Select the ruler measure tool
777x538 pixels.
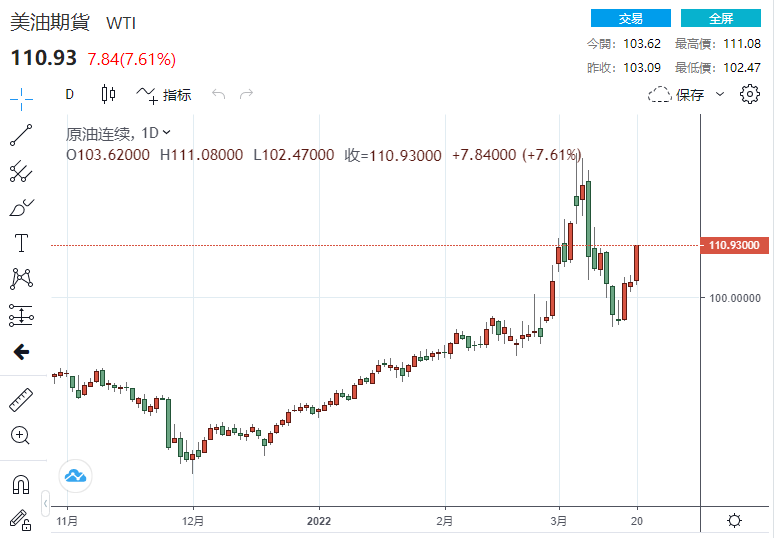click(21, 400)
